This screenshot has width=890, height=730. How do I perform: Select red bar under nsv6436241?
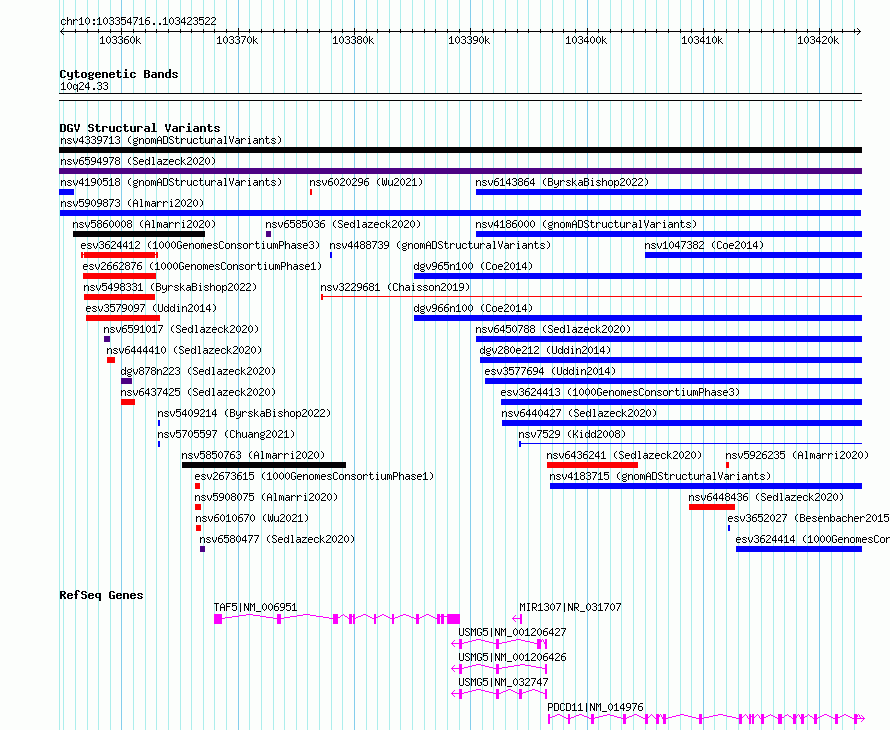pos(592,465)
